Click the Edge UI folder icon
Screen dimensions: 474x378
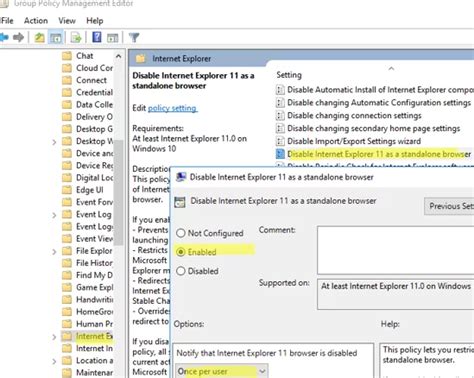[x=67, y=190]
